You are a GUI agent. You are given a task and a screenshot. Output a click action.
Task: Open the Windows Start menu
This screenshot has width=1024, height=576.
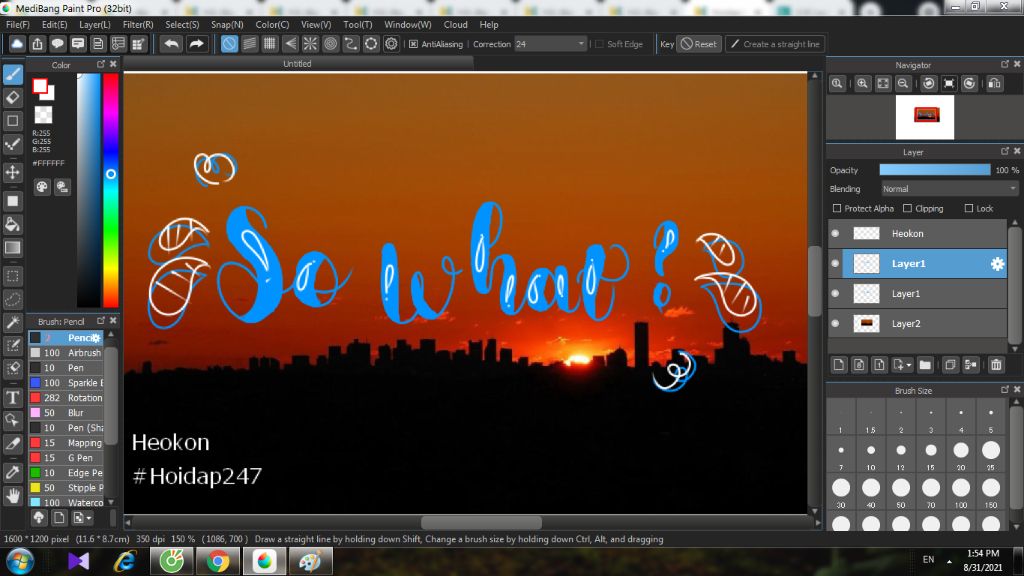coord(20,562)
